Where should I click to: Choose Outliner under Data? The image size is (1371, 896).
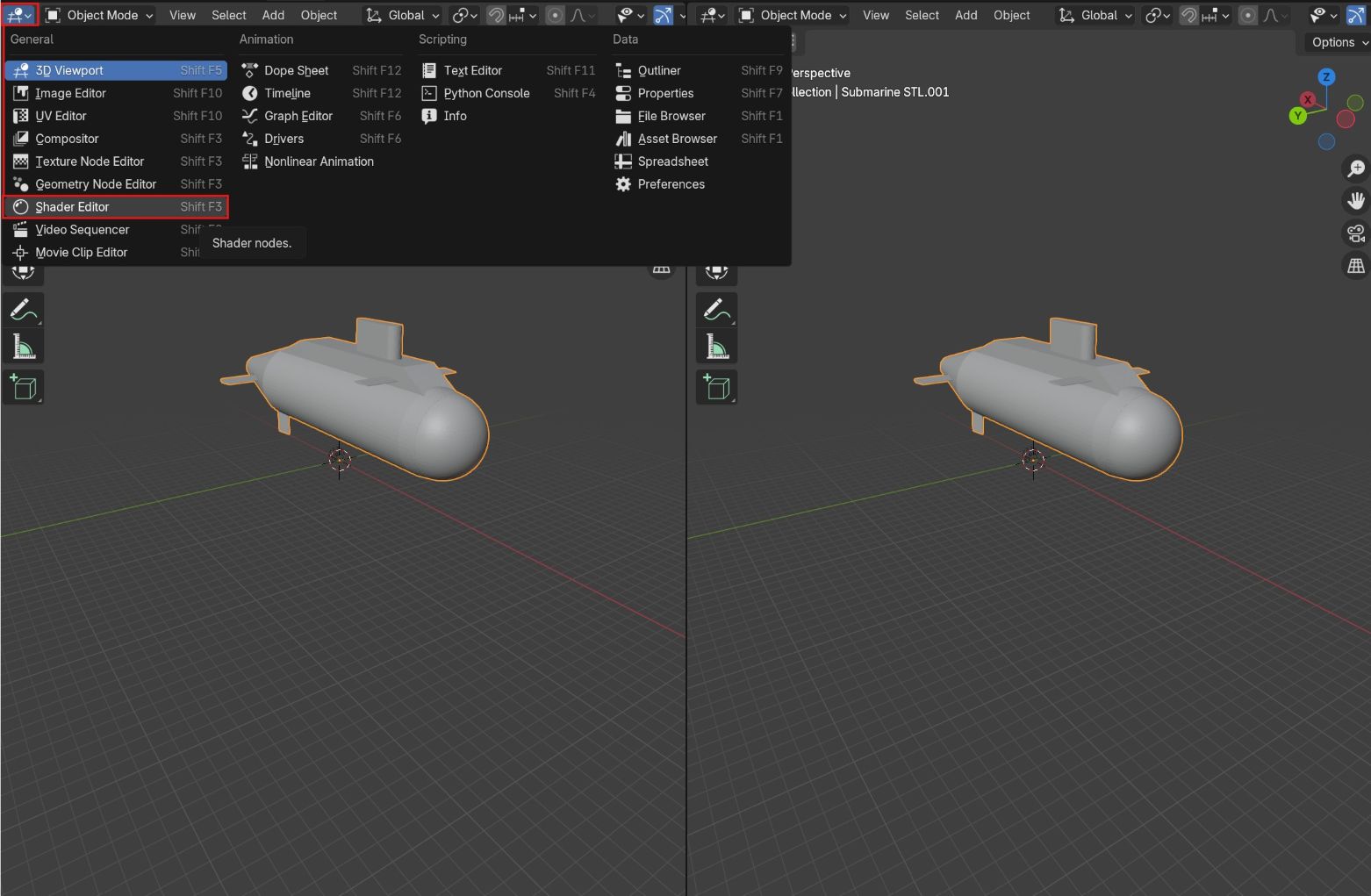[x=699, y=70]
